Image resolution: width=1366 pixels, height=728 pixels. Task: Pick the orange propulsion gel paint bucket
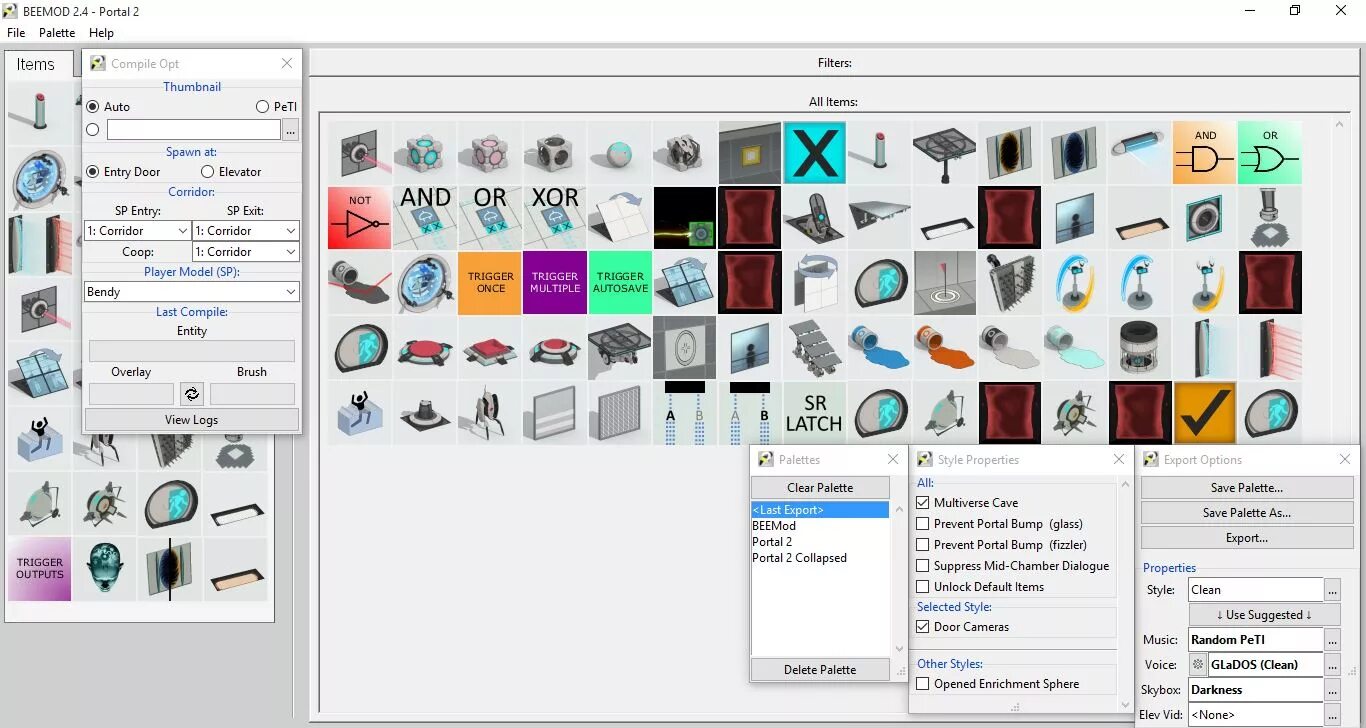coord(944,348)
